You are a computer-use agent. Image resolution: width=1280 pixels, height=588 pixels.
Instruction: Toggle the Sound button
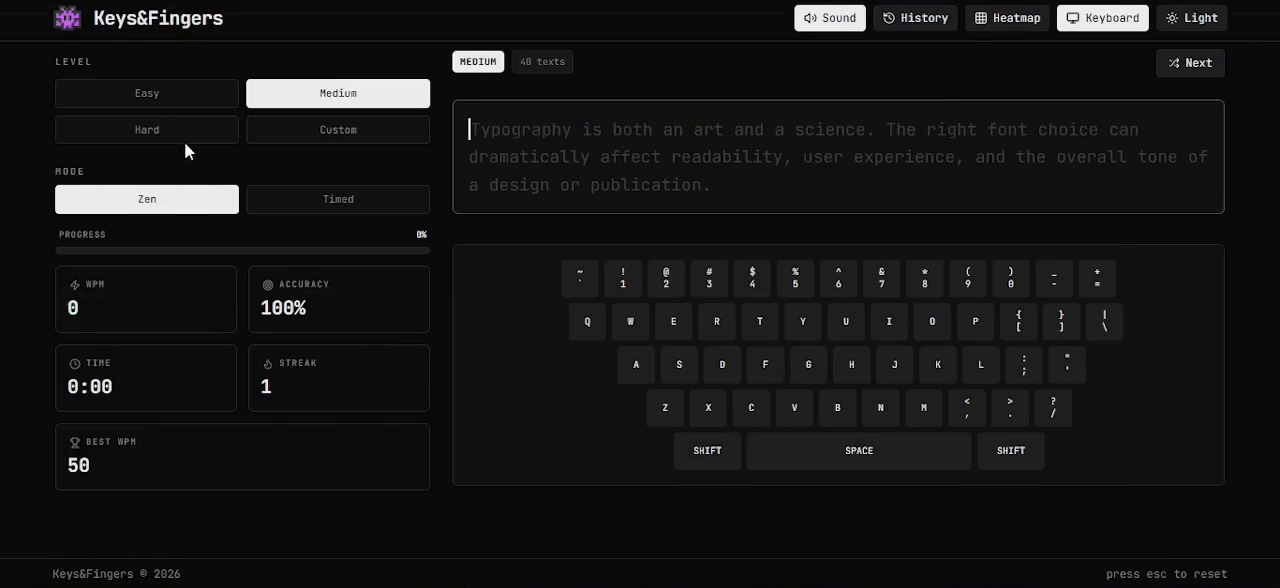830,18
